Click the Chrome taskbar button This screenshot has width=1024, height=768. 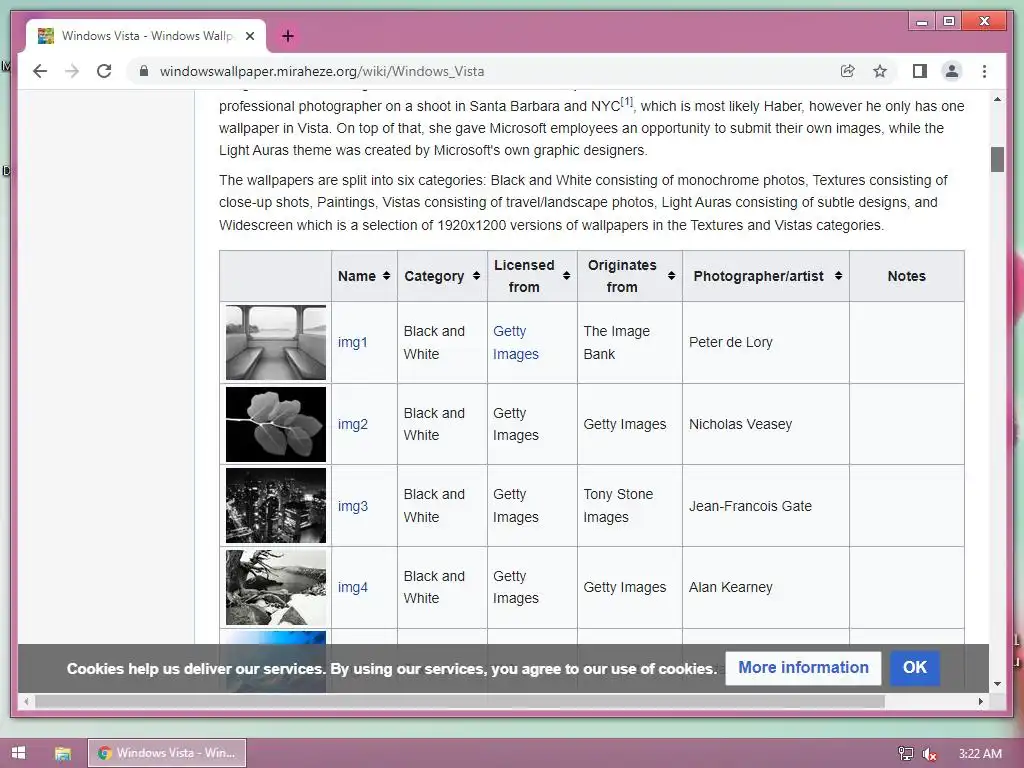(167, 753)
